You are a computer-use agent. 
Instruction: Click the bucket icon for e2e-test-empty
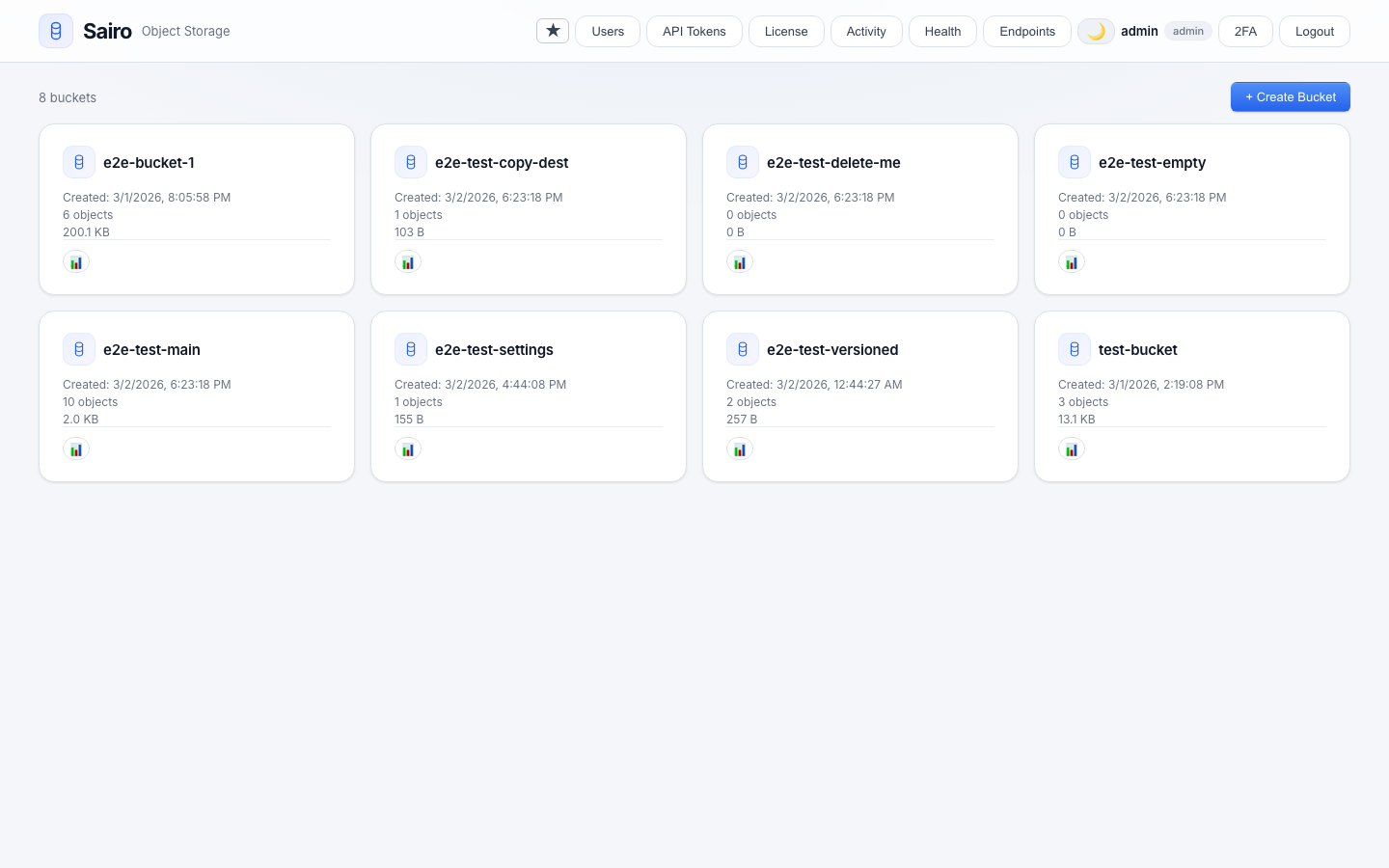click(1075, 162)
